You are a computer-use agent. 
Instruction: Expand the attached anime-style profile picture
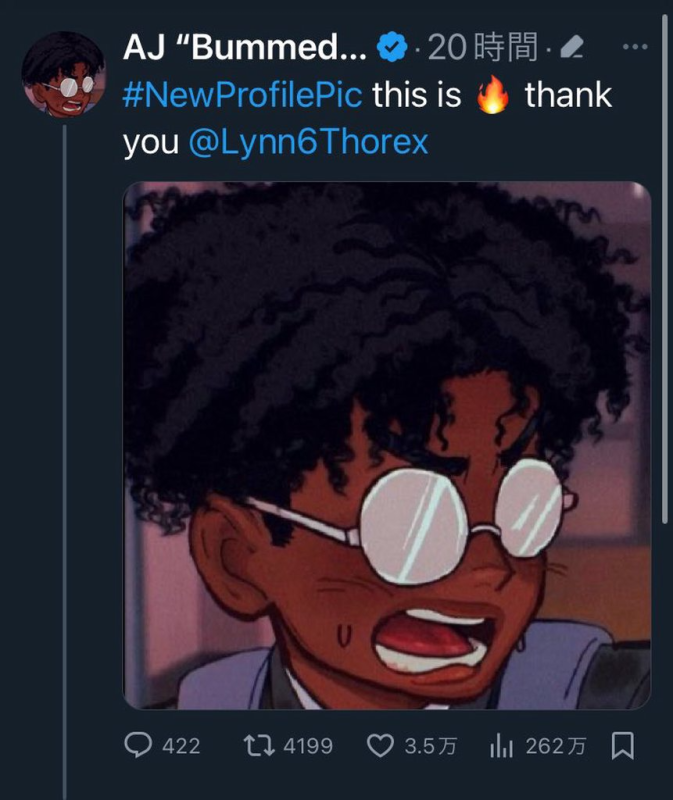click(x=386, y=446)
